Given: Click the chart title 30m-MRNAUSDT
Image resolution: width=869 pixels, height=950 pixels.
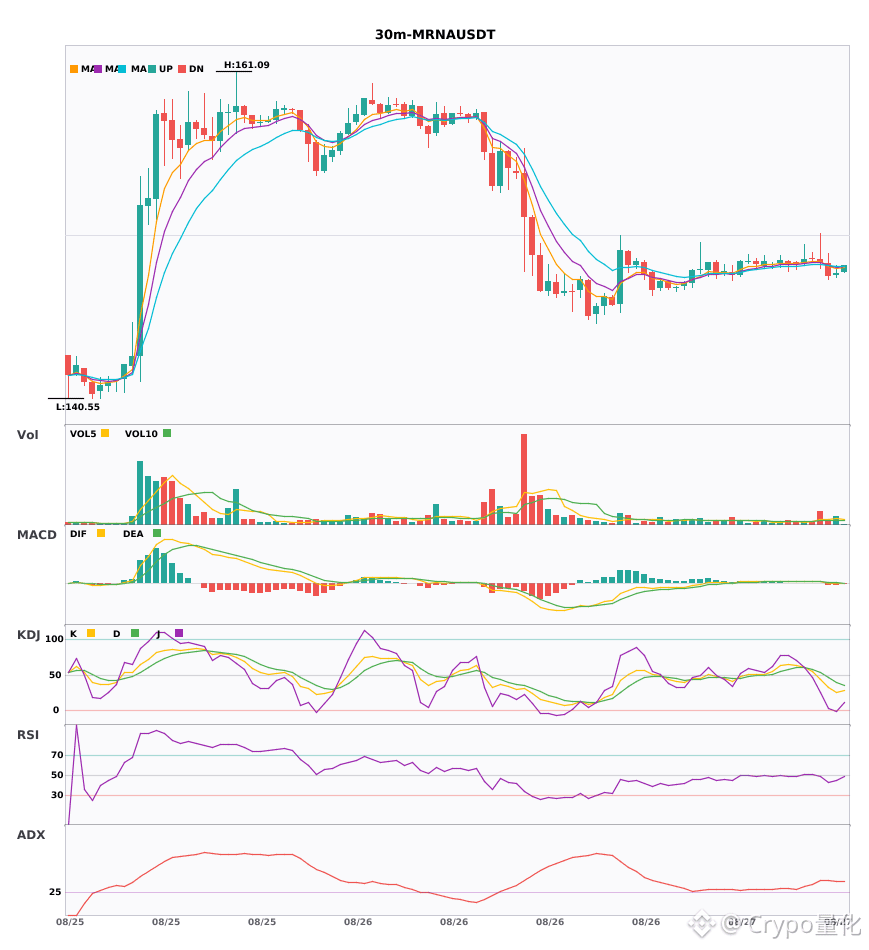Looking at the screenshot, I should pos(435,35).
